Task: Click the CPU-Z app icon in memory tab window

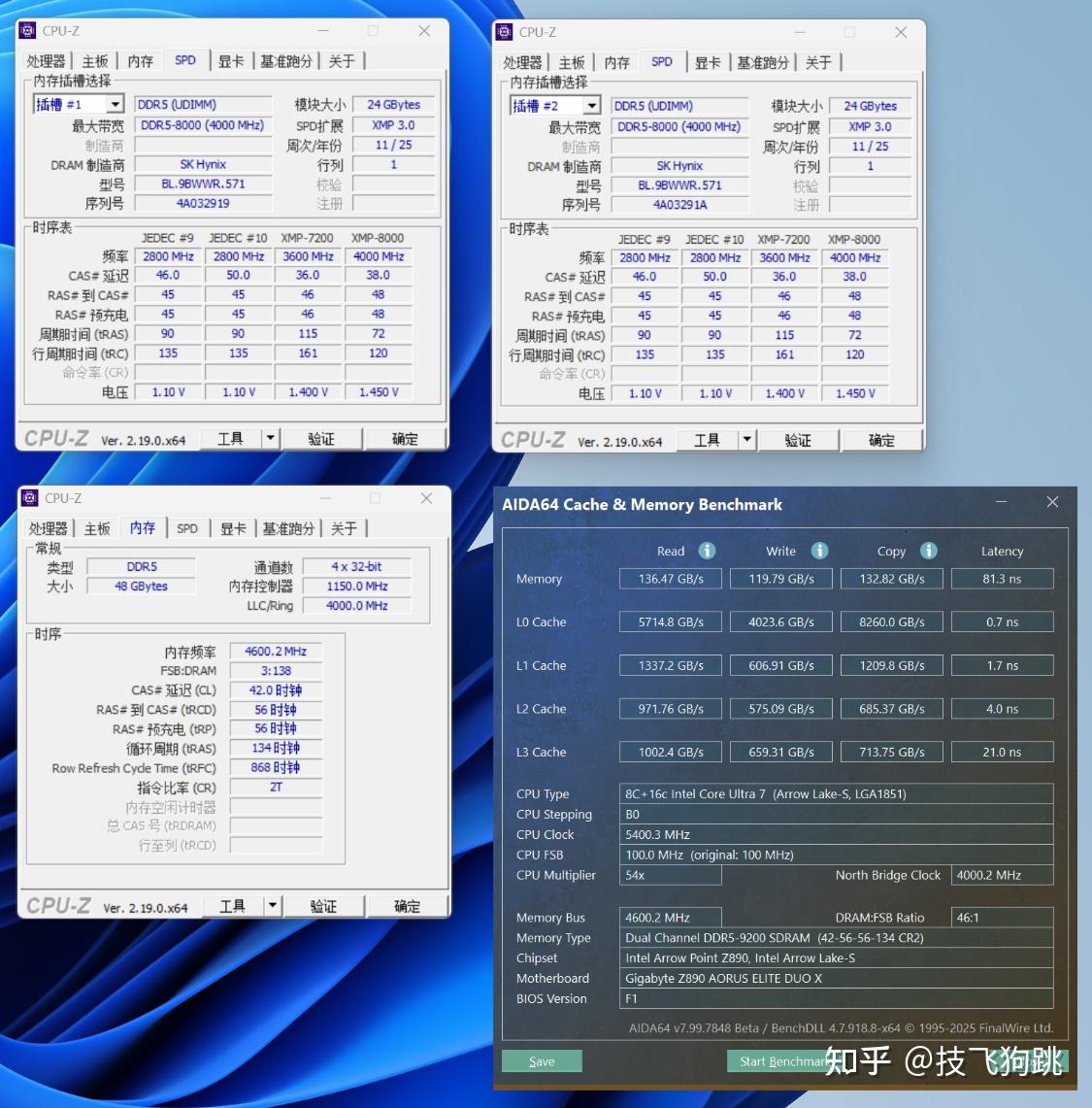Action: tap(30, 497)
